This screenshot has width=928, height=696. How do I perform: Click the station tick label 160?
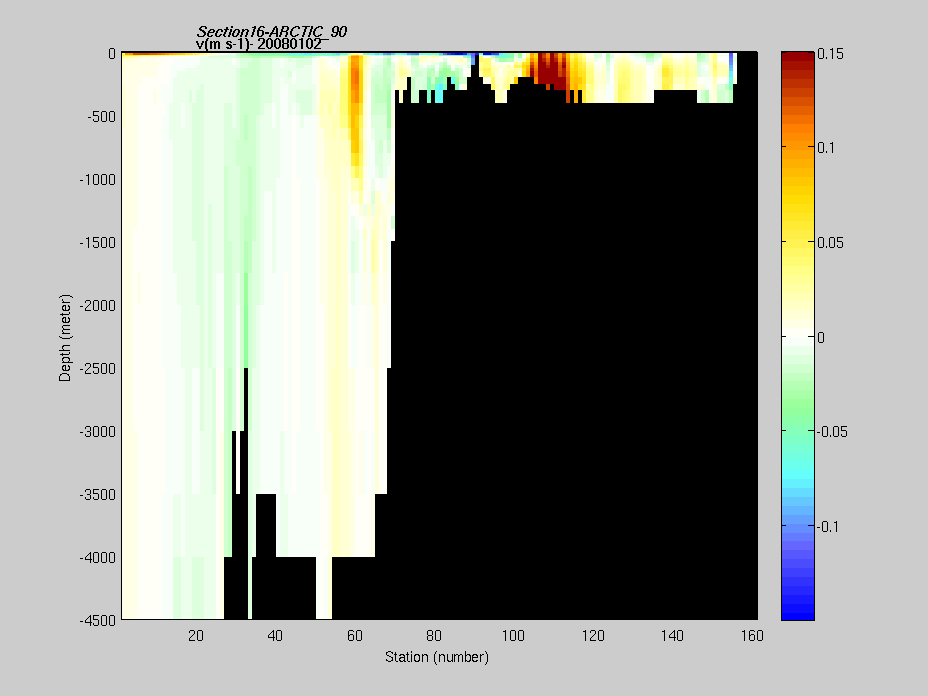[752, 636]
